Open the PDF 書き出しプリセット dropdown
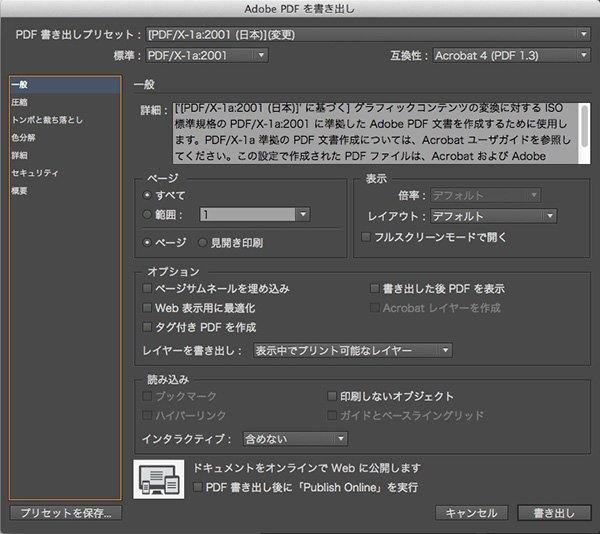This screenshot has height=534, width=600. coord(368,35)
